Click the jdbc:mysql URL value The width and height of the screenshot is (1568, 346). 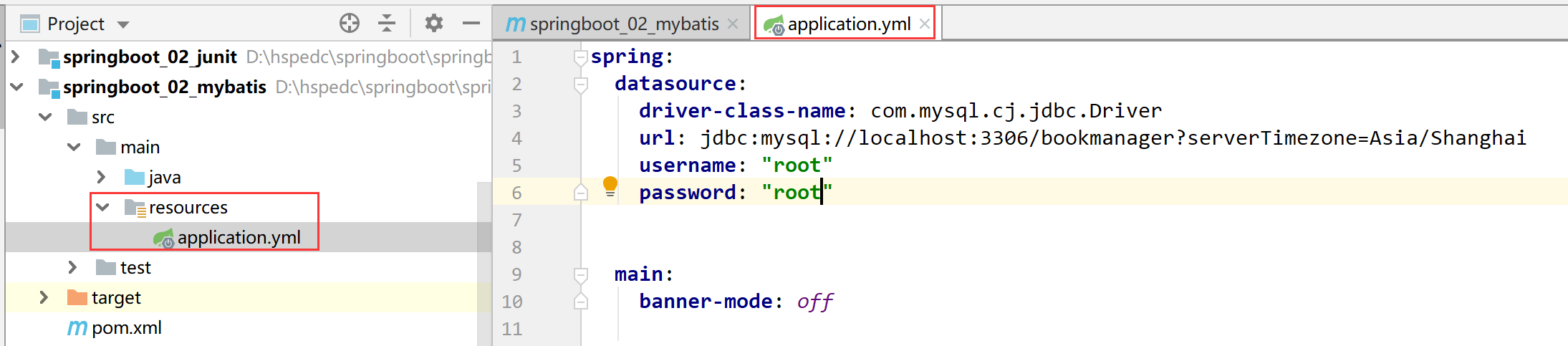pyautogui.click(x=1113, y=138)
